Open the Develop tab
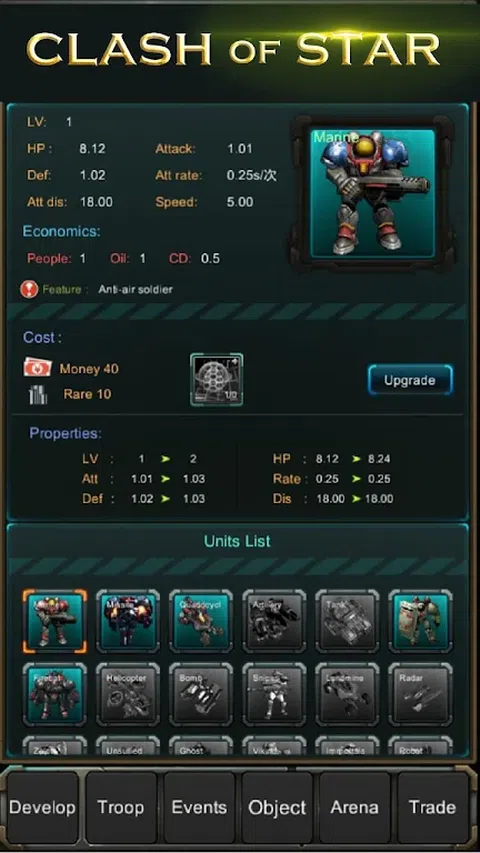480x853 pixels. coord(42,807)
